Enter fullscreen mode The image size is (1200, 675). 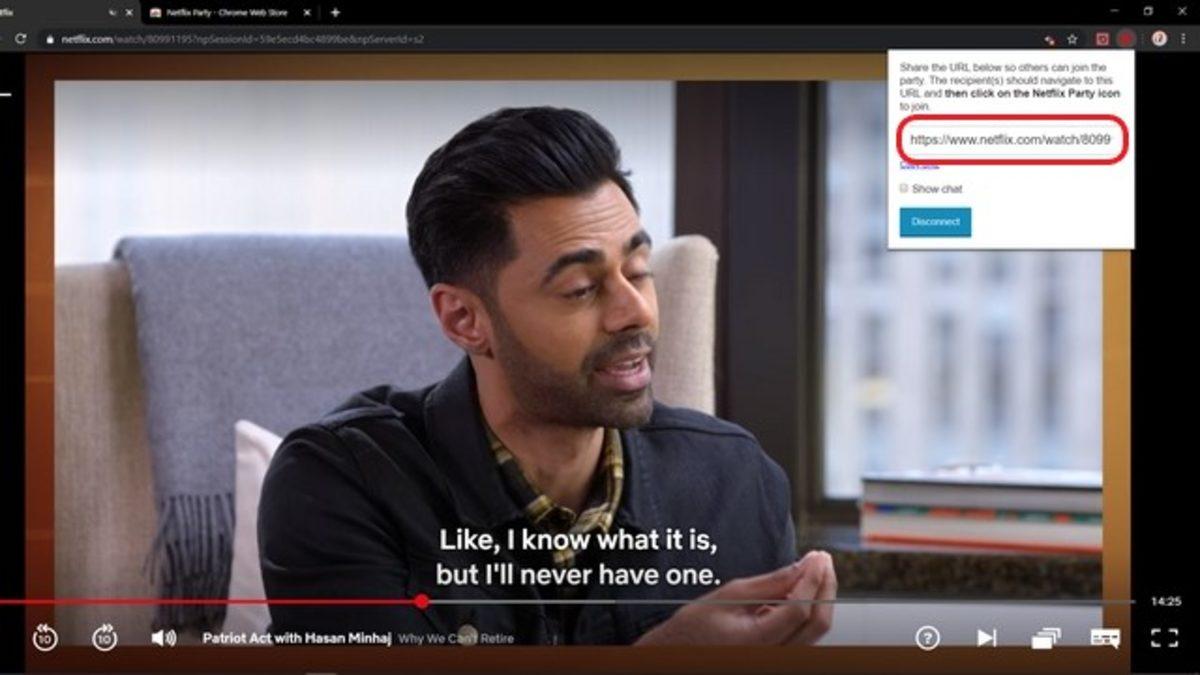(1163, 636)
